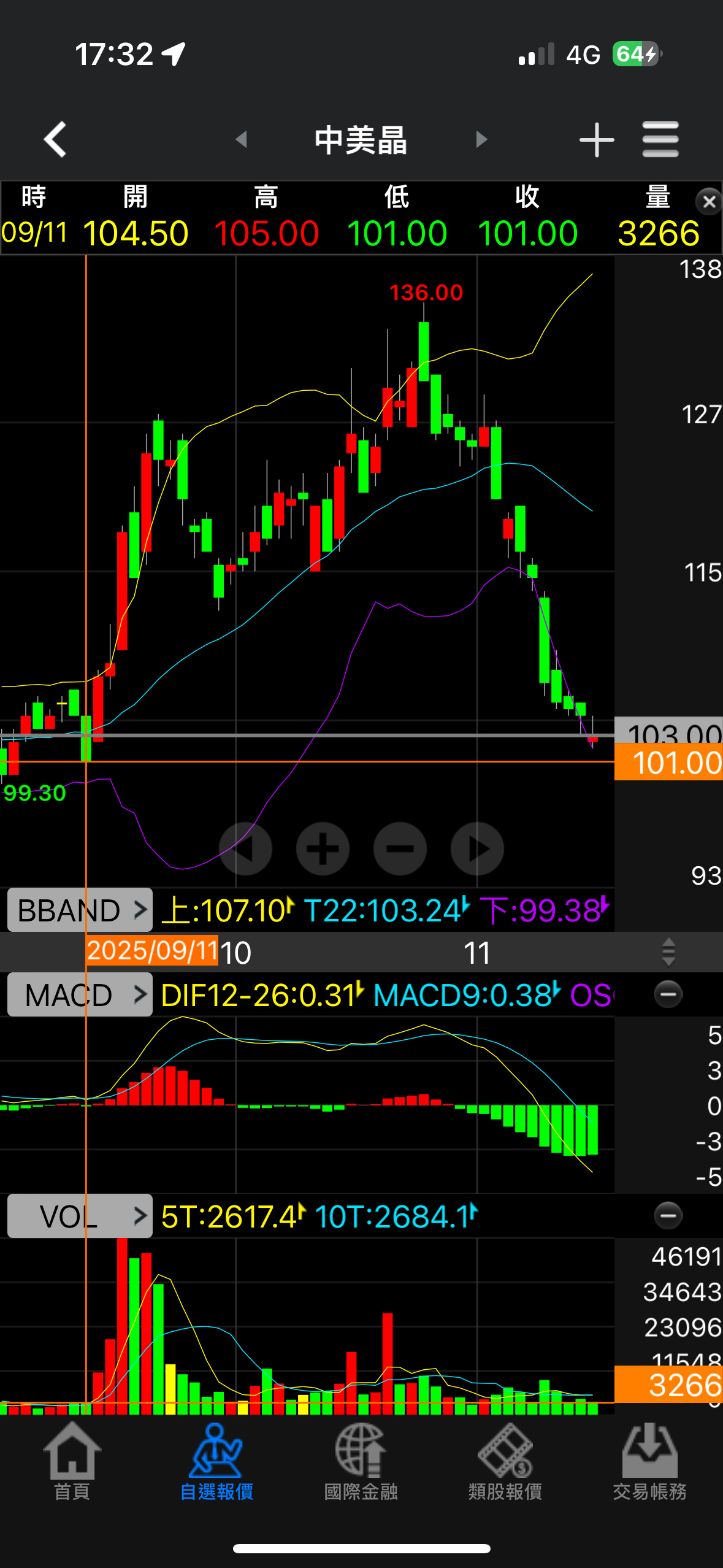
Task: Collapse the MACD panel with minus button
Action: pyautogui.click(x=668, y=994)
